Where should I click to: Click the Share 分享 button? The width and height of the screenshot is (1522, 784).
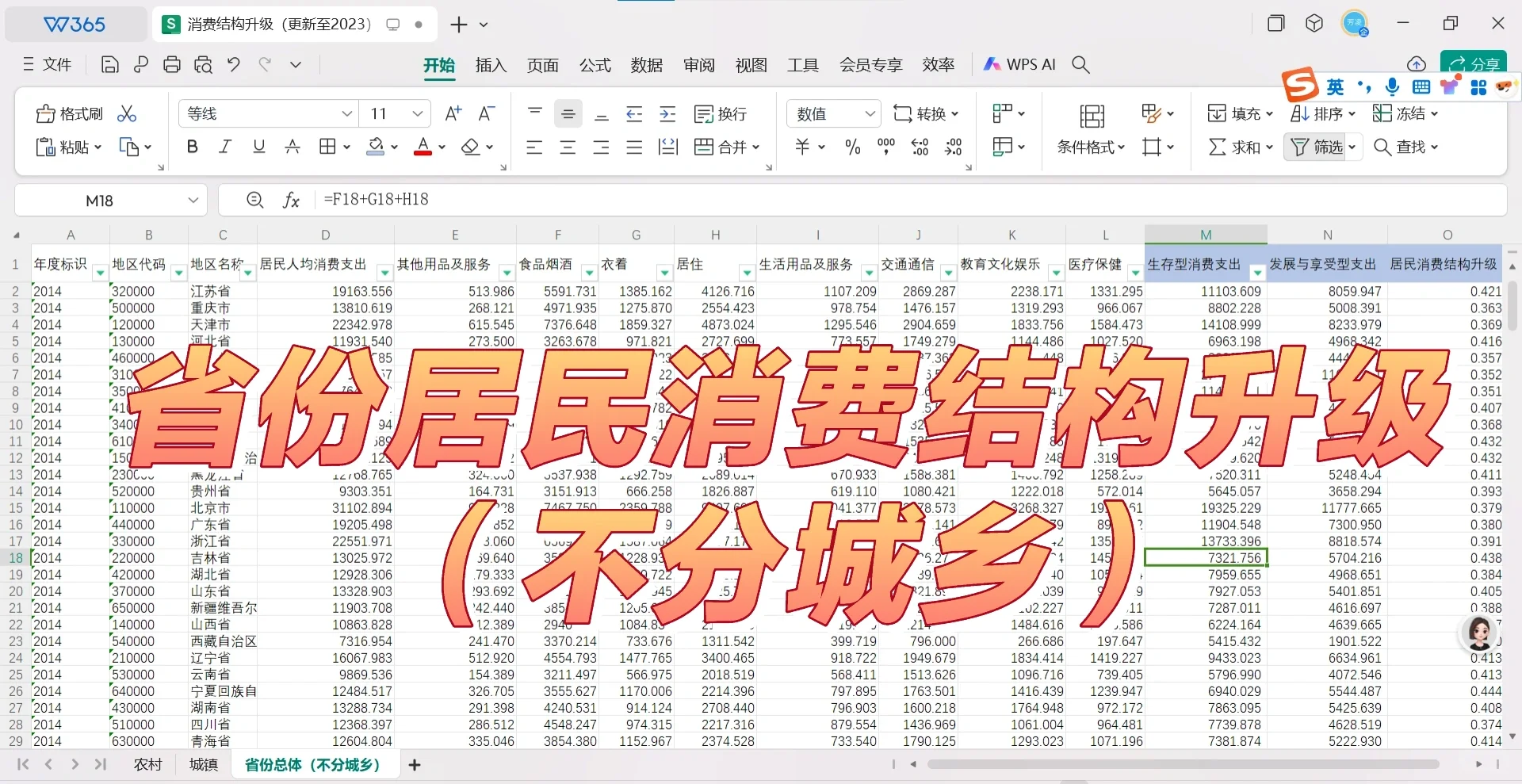point(1474,63)
